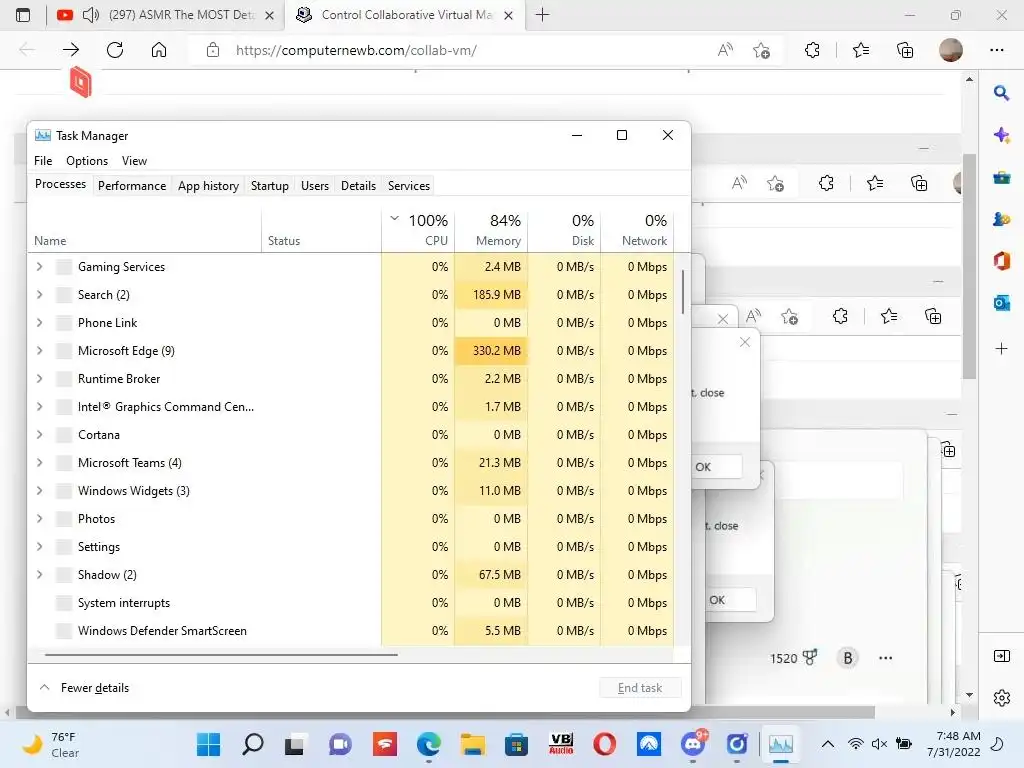Open weather widget 76°F Clear
This screenshot has height=768, width=1024.
pos(51,744)
